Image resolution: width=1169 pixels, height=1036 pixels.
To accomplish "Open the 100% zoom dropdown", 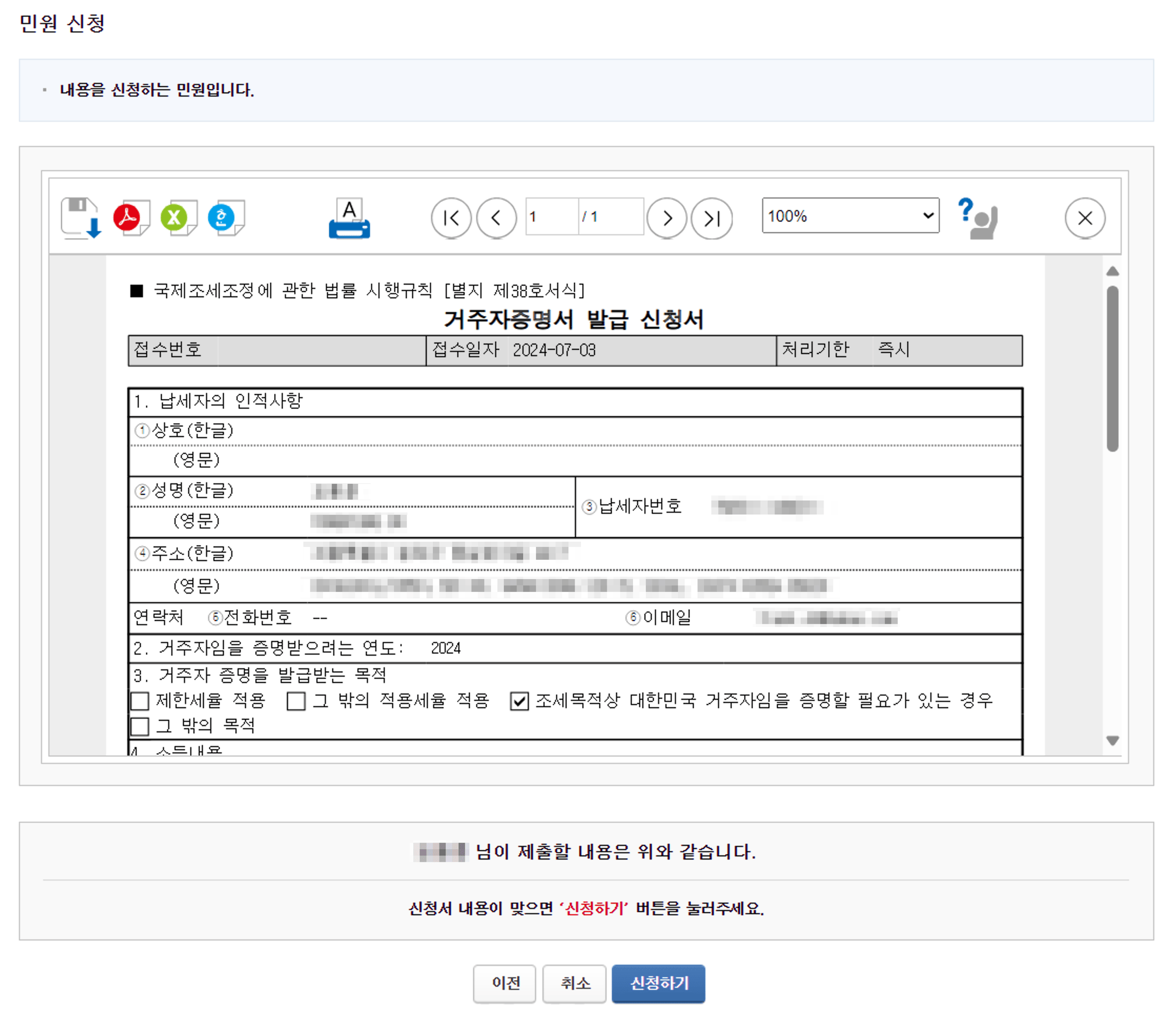I will tap(850, 216).
